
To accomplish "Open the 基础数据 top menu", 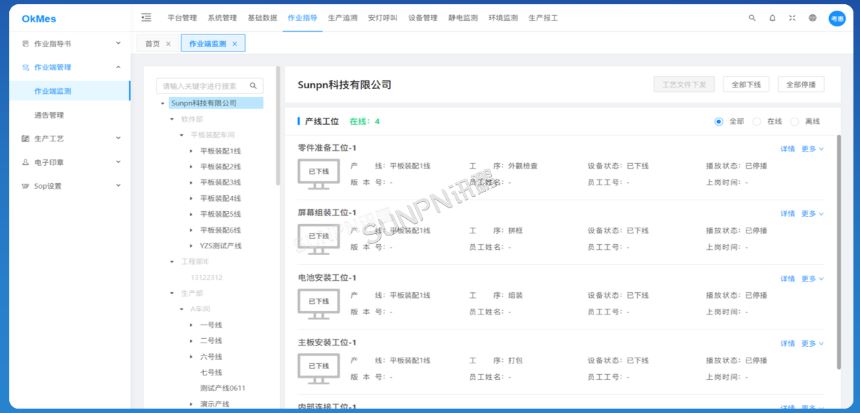I will 262,18.
